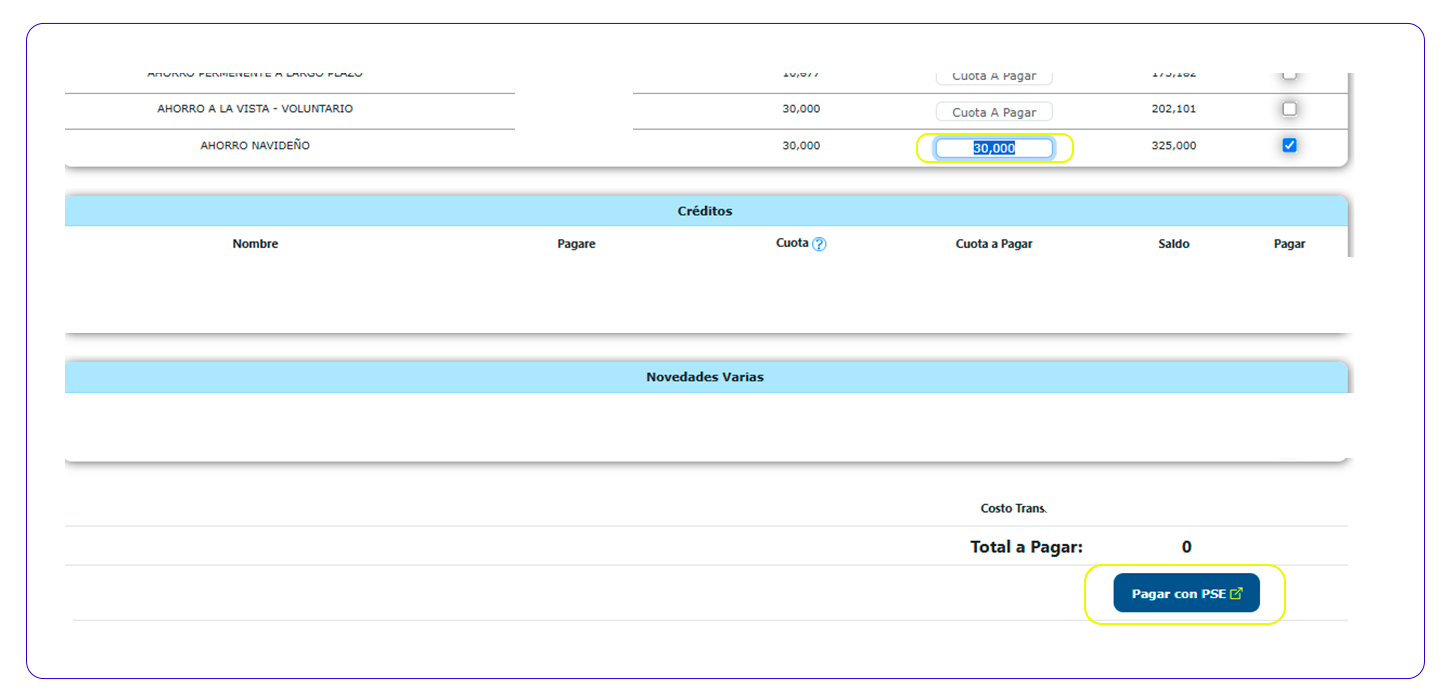Click the Cuota help question mark icon
The width and height of the screenshot is (1454, 696).
(x=819, y=244)
